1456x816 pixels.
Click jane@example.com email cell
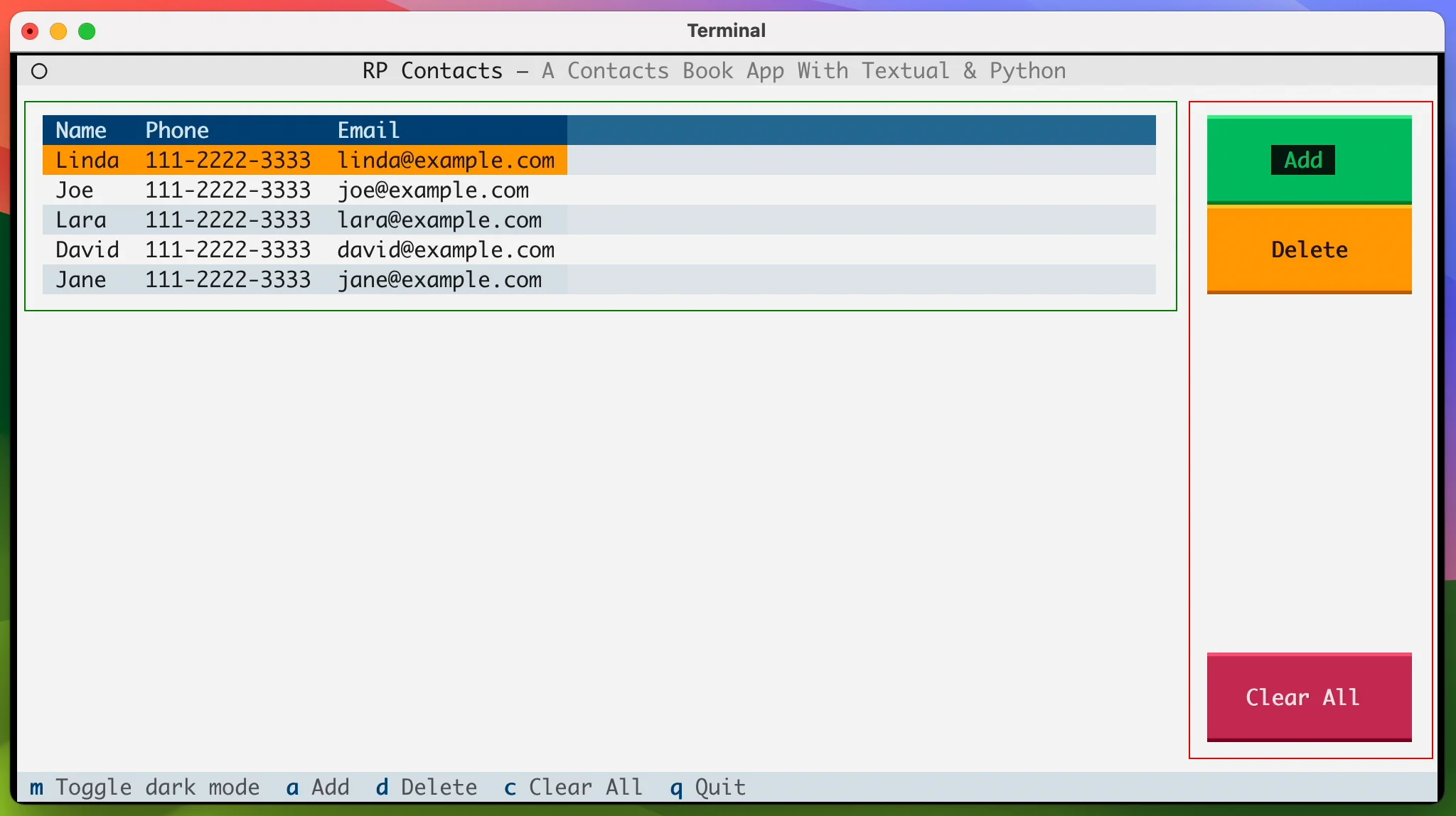[x=439, y=279]
